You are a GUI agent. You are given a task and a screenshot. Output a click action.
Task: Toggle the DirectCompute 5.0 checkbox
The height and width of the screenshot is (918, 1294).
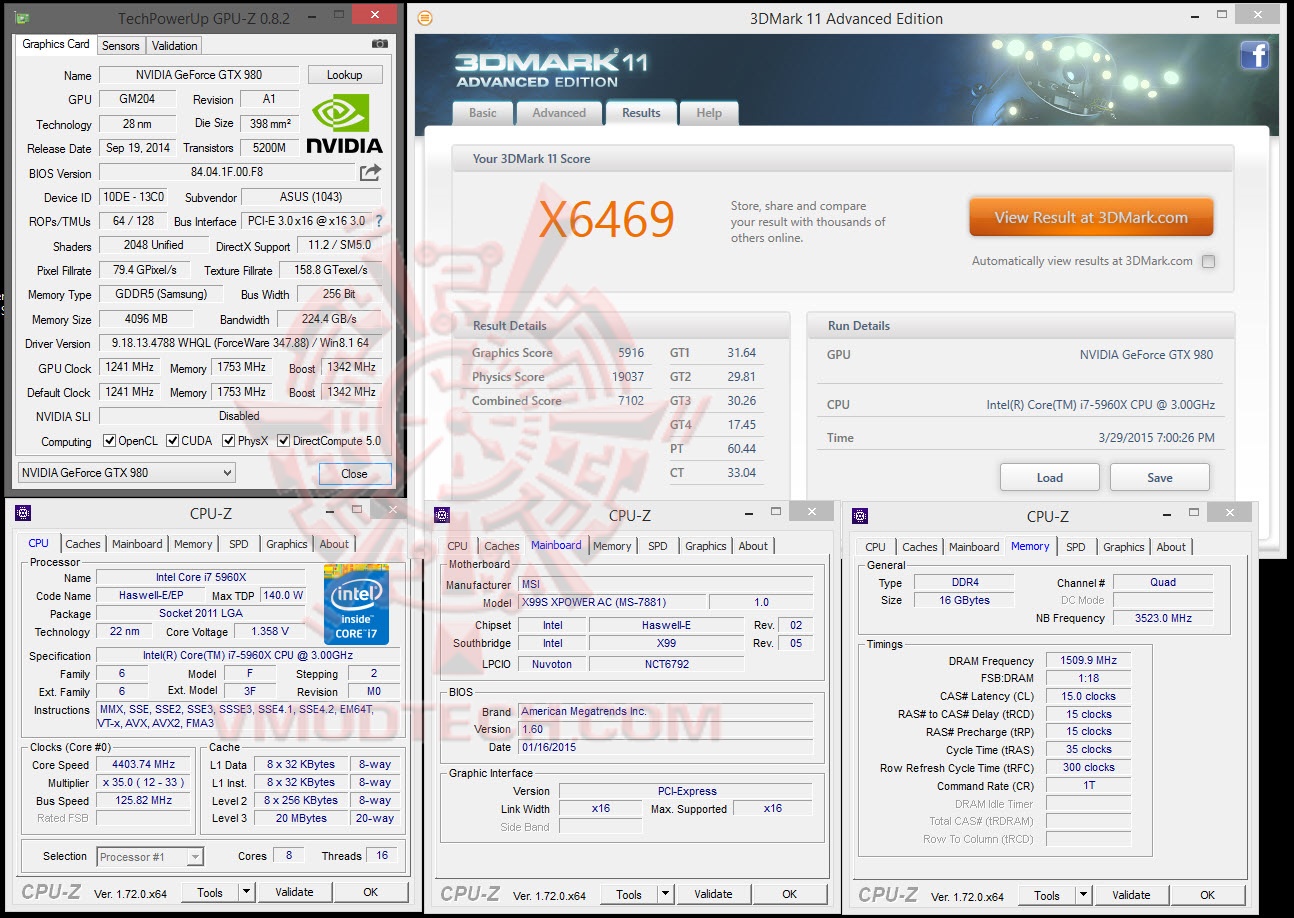(x=283, y=441)
